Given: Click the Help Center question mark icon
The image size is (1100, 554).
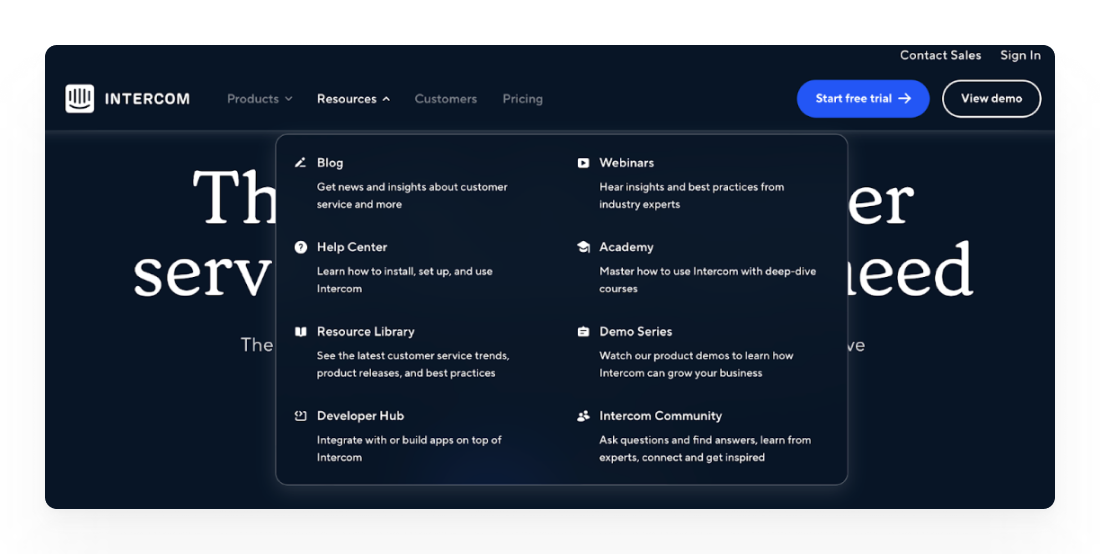Looking at the screenshot, I should click(x=301, y=247).
